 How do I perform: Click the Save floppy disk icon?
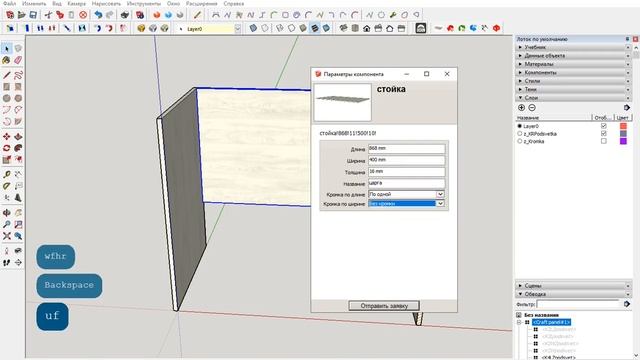[33, 15]
